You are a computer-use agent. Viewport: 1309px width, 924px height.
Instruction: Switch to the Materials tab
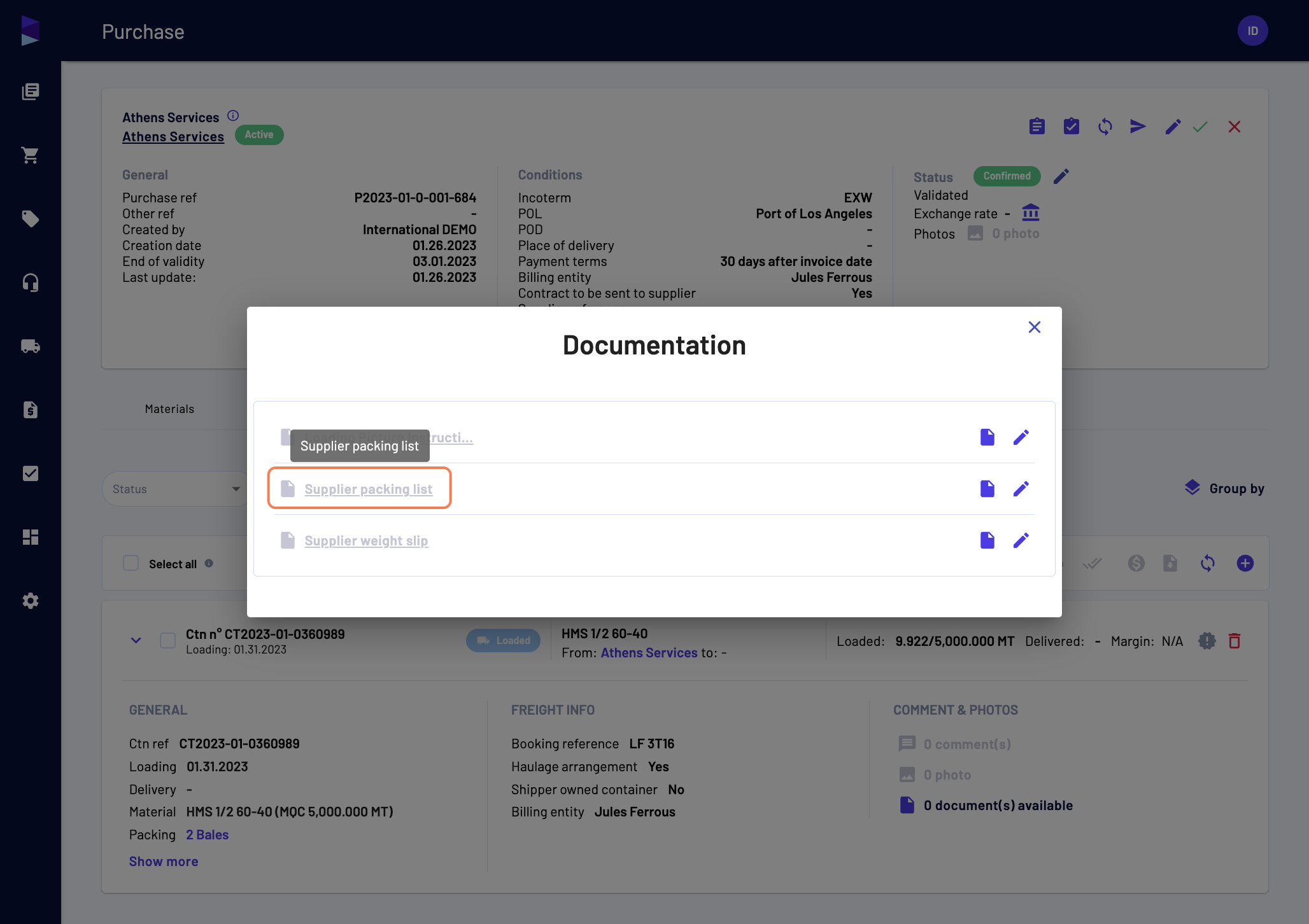169,409
